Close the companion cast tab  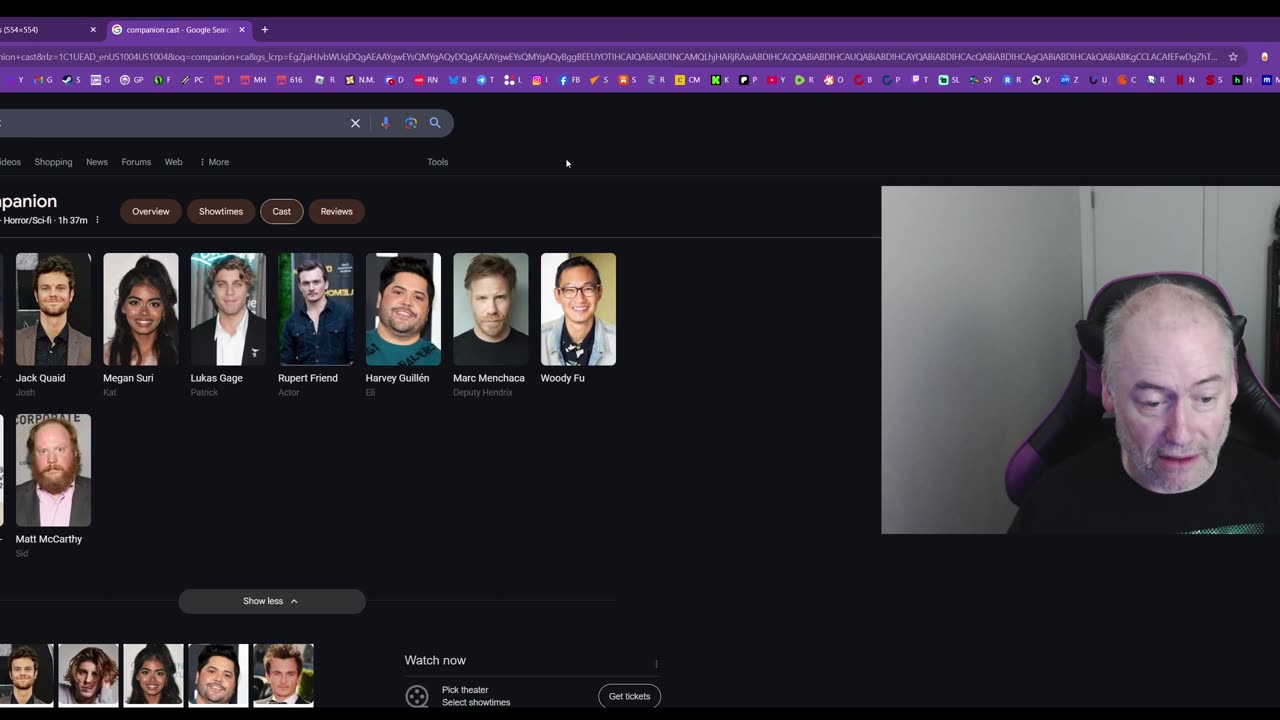point(242,30)
